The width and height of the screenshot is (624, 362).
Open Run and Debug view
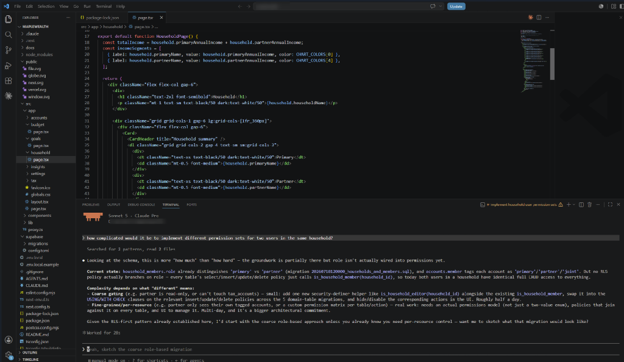8,65
